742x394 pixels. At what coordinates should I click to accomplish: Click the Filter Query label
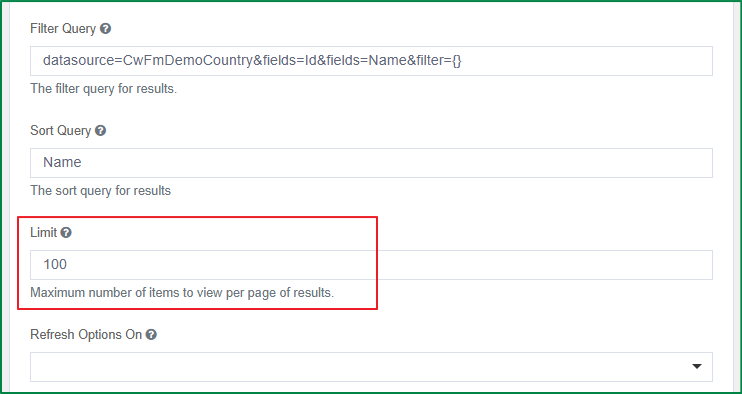click(63, 29)
